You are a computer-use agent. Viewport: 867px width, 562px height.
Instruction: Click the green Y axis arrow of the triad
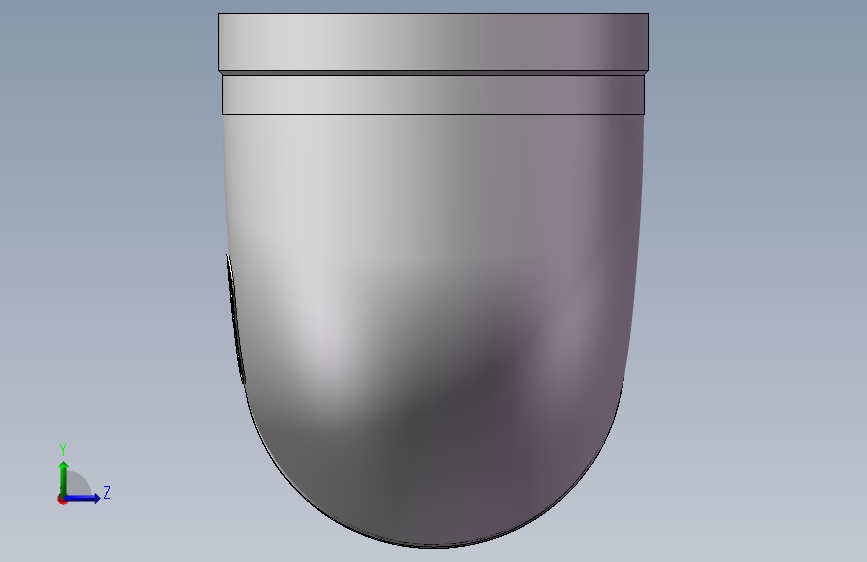[x=64, y=478]
